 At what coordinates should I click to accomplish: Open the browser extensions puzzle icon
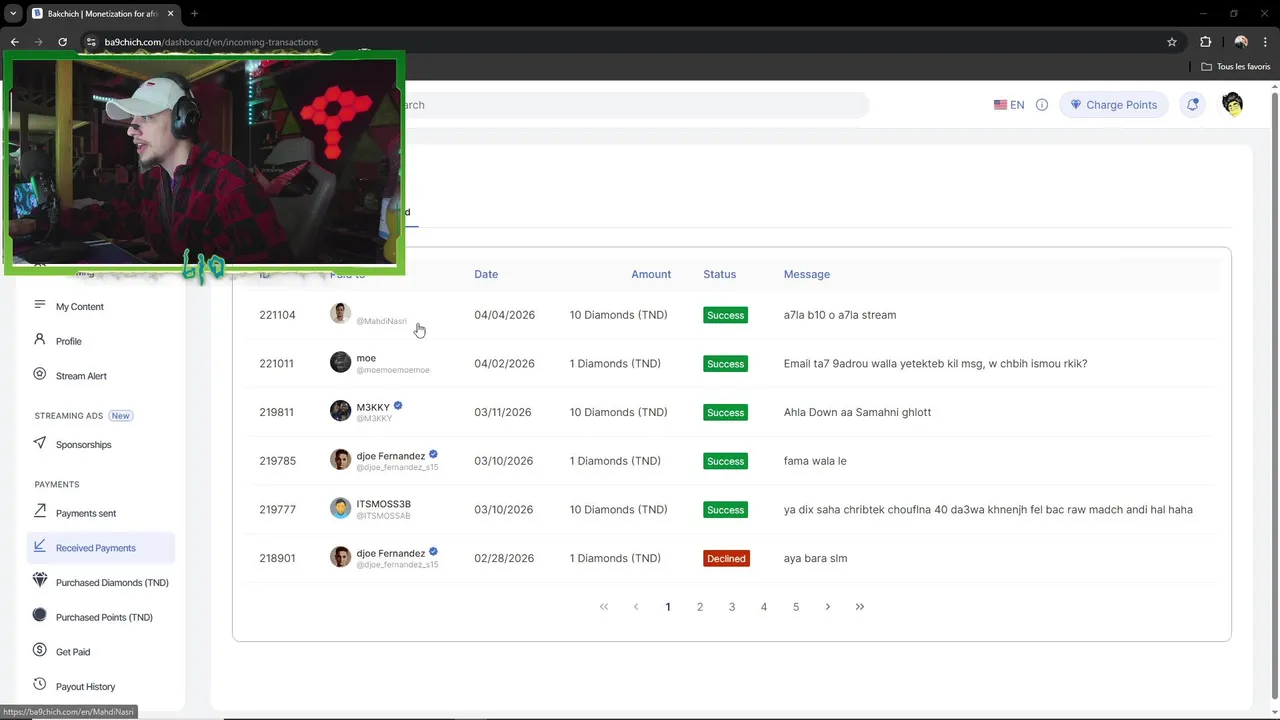coord(1205,42)
